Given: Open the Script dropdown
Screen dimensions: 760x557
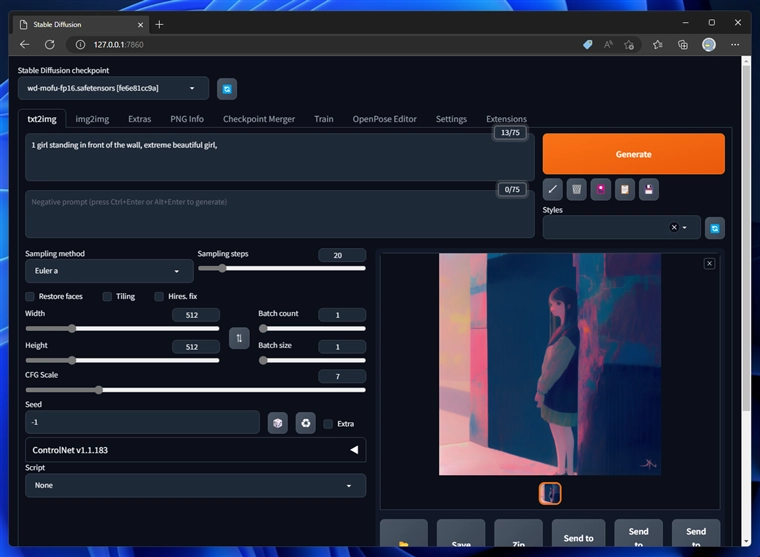Looking at the screenshot, I should coord(195,485).
